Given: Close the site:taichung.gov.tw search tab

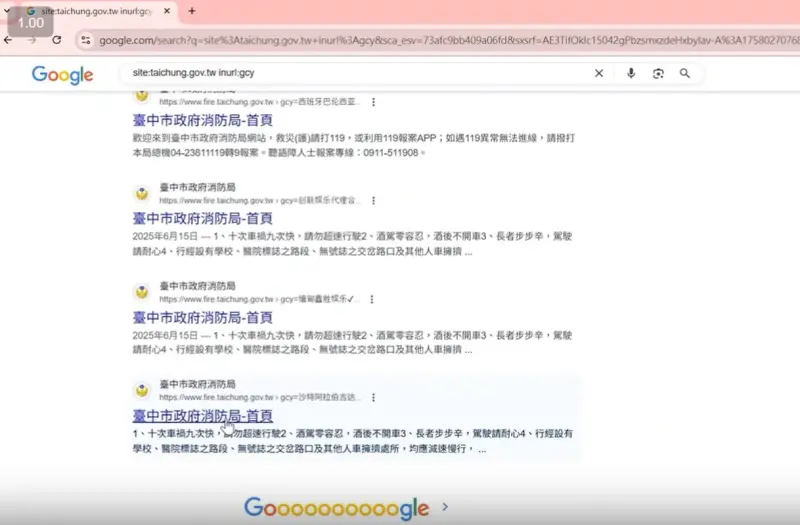Looking at the screenshot, I should click(x=167, y=11).
